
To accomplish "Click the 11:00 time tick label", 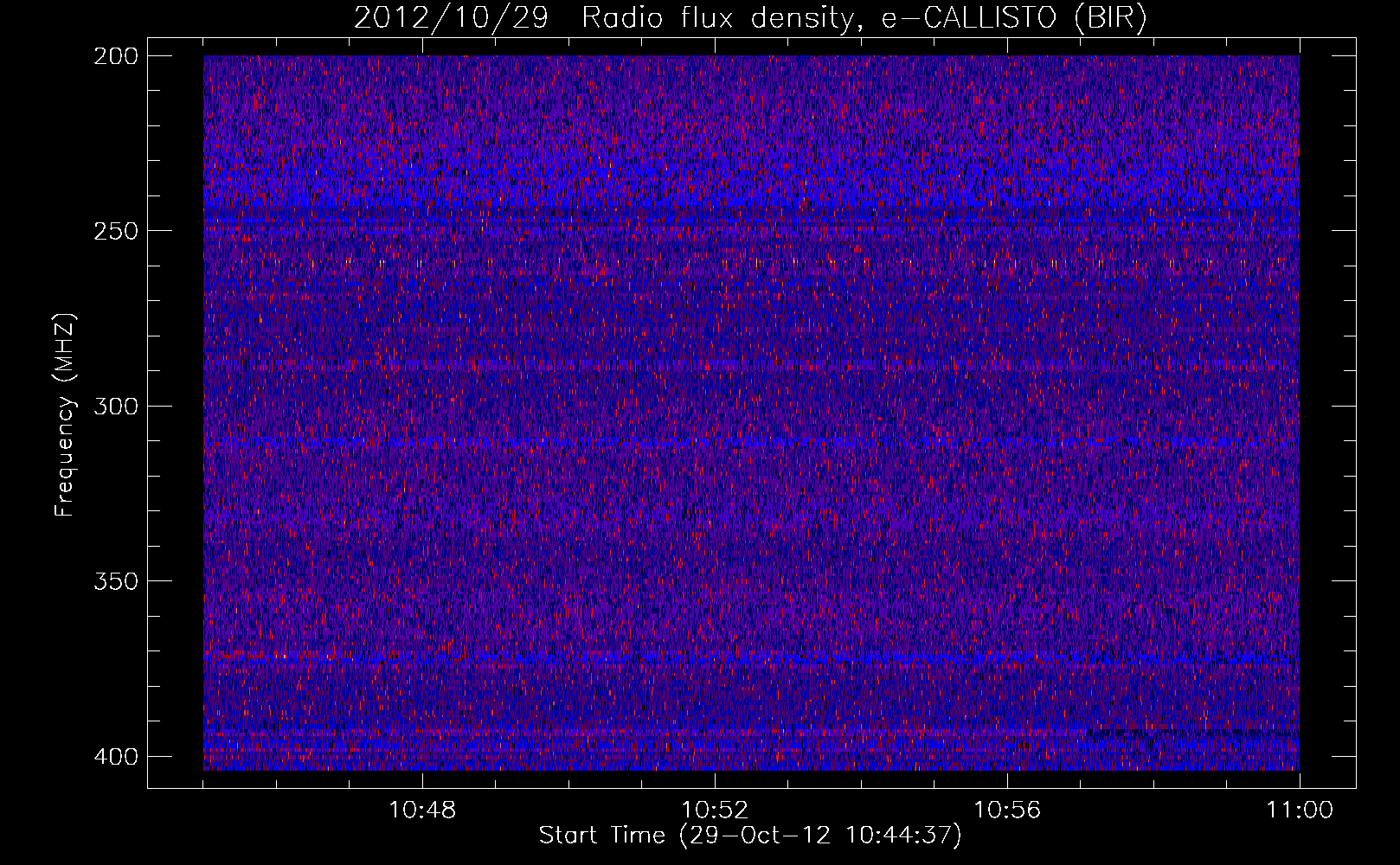I will [1300, 811].
